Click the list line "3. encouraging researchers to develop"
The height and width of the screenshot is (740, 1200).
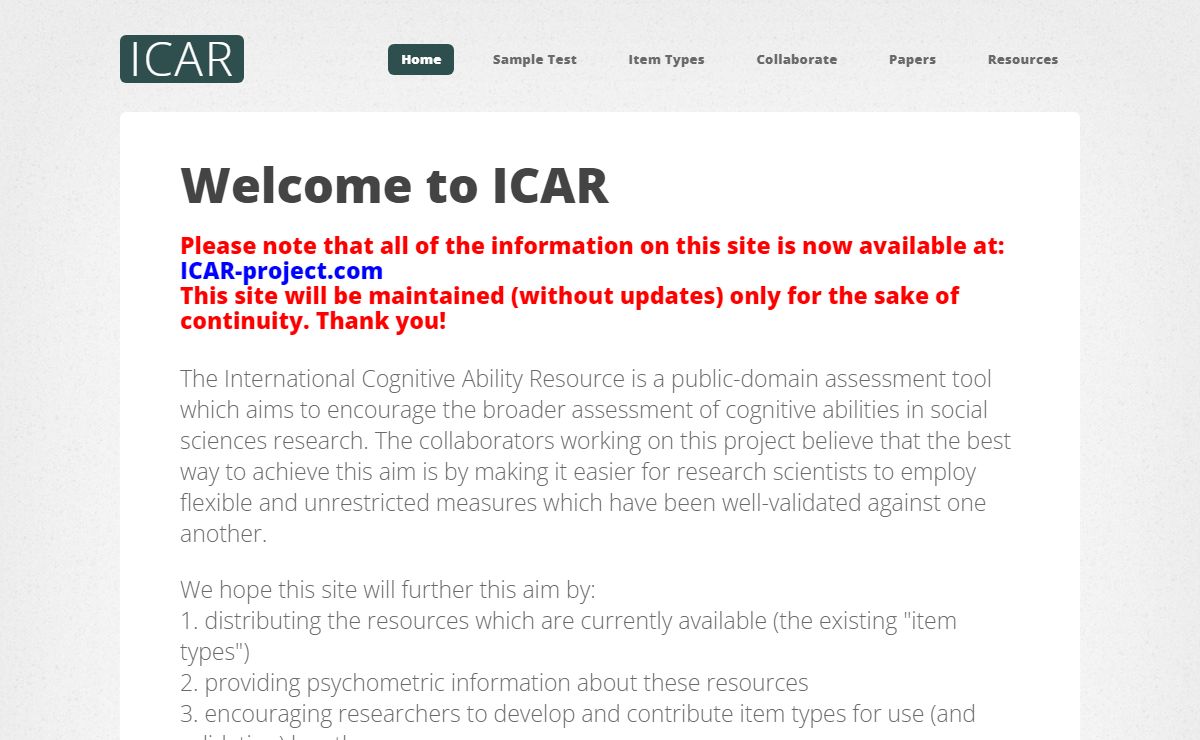(577, 714)
